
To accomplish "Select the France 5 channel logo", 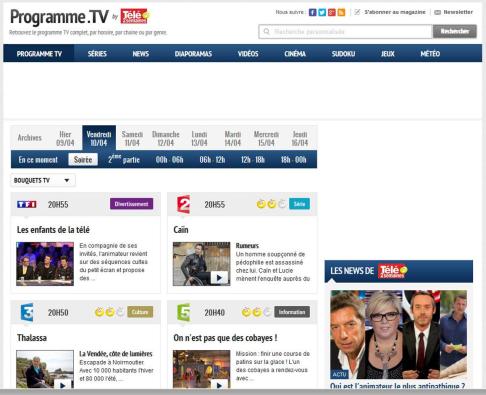I will point(184,313).
